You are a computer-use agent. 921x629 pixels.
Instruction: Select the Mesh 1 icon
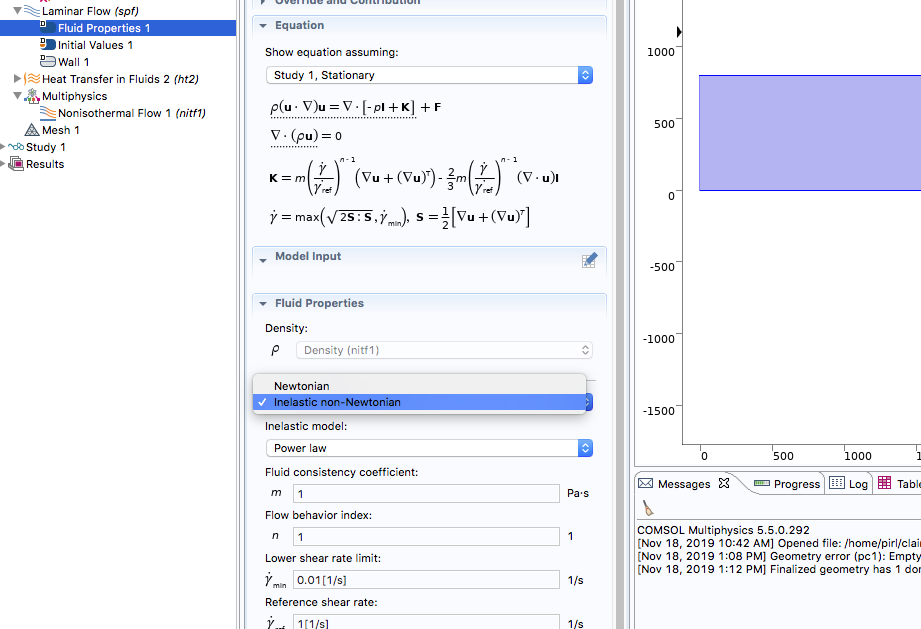[32, 130]
